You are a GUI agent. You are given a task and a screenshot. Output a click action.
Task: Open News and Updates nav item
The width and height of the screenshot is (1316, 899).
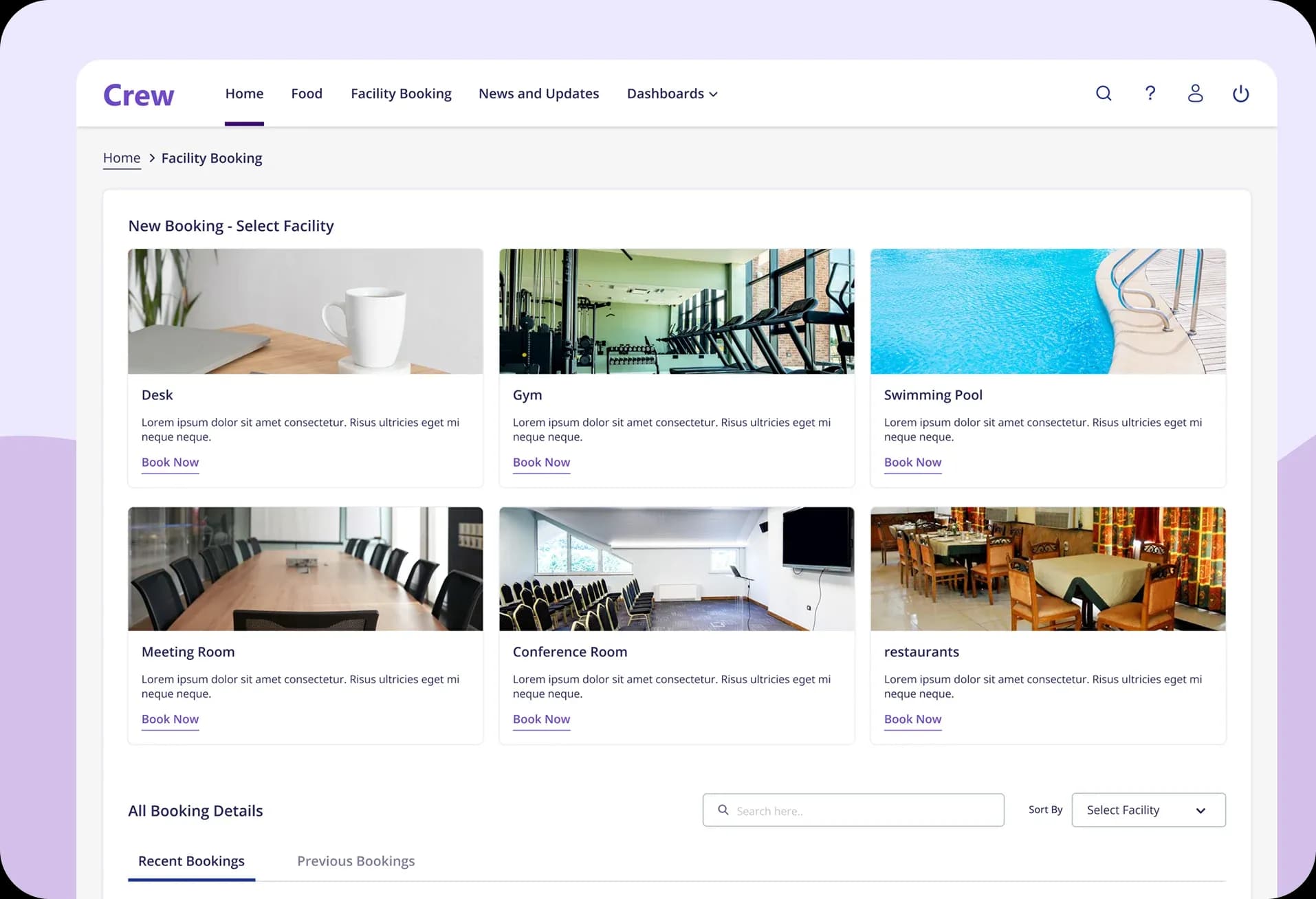(x=538, y=93)
